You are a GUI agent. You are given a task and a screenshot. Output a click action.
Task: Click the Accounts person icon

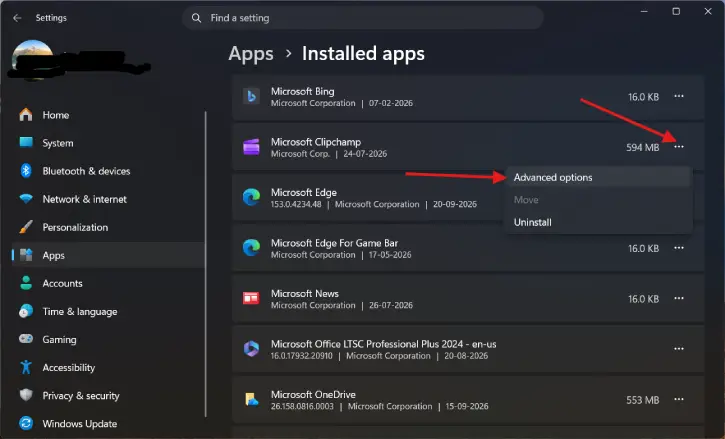[26, 283]
